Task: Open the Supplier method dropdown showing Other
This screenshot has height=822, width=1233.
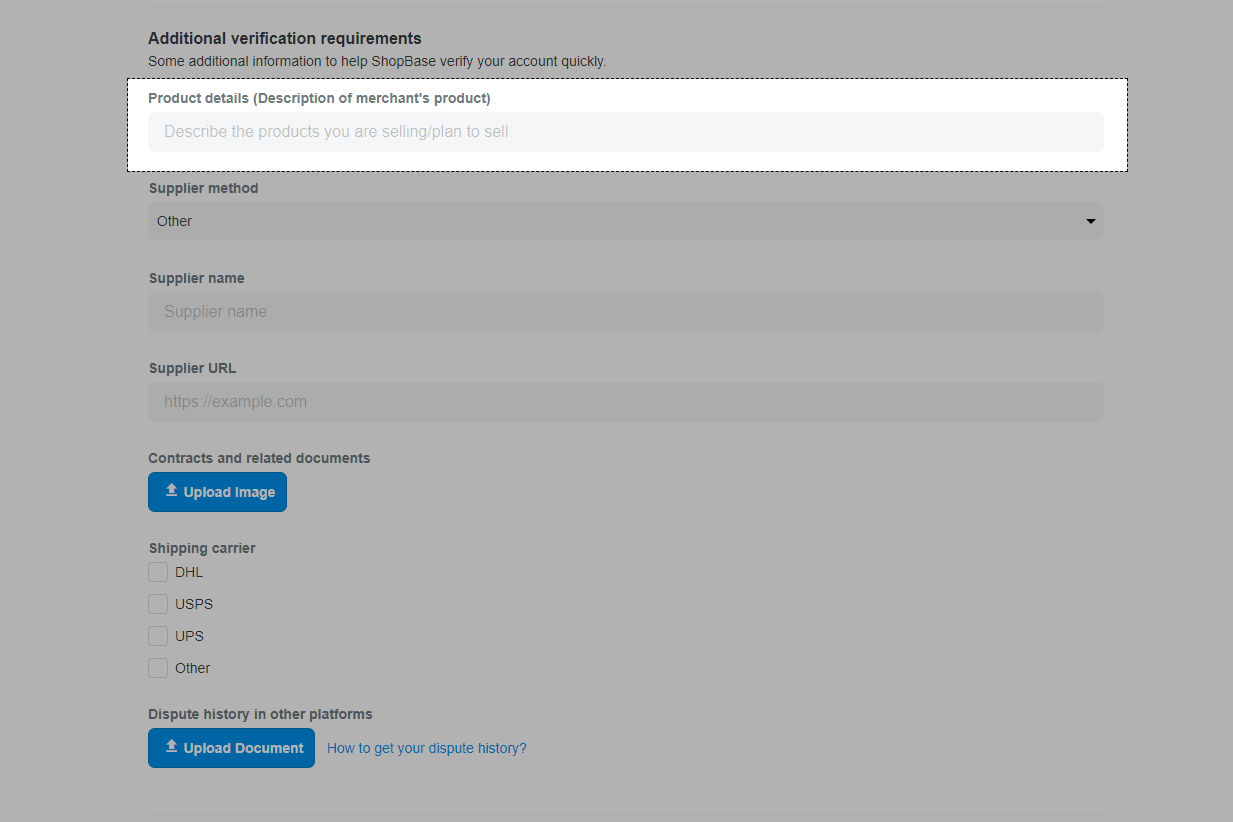Action: point(625,221)
